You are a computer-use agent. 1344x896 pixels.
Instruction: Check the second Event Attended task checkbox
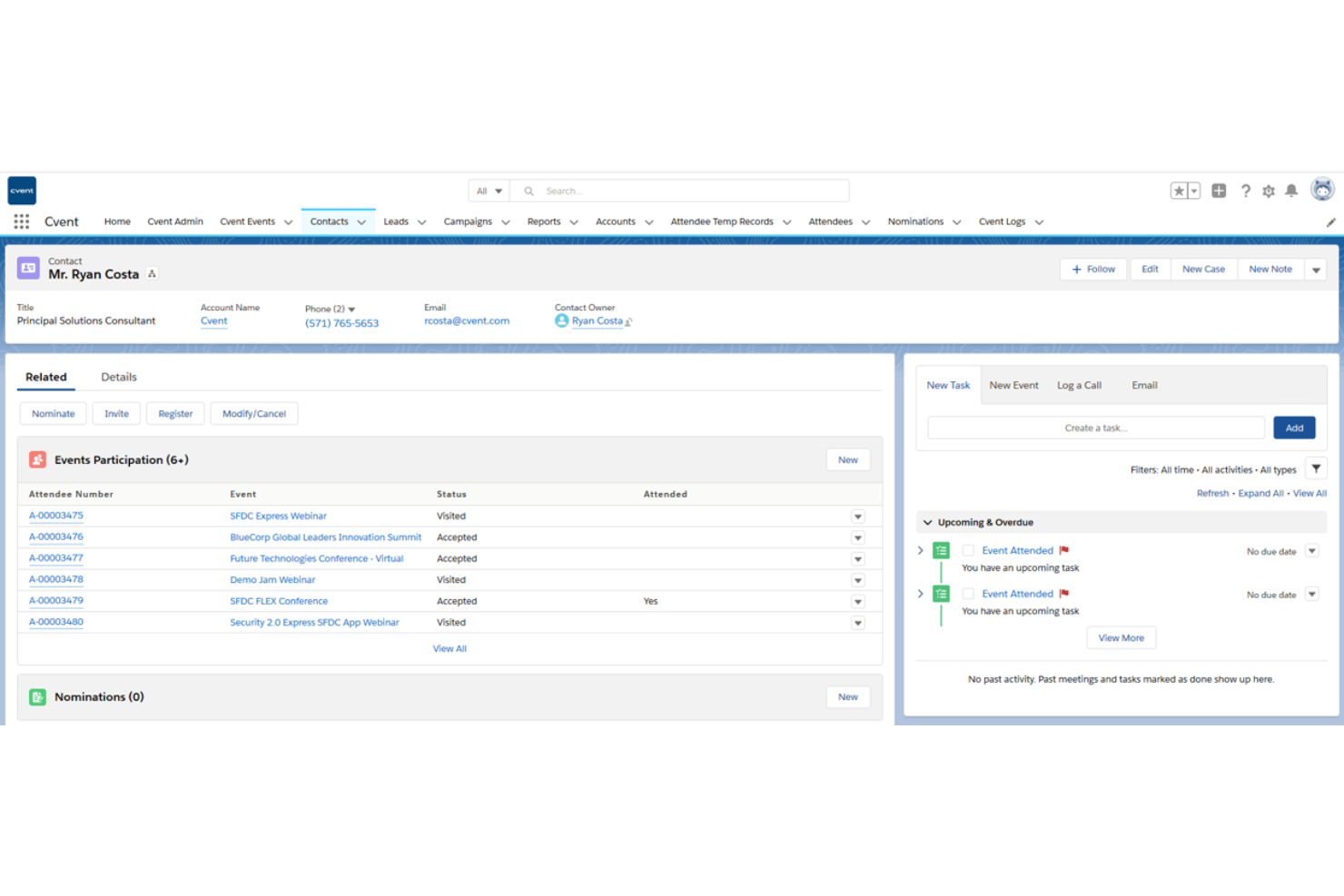[968, 594]
